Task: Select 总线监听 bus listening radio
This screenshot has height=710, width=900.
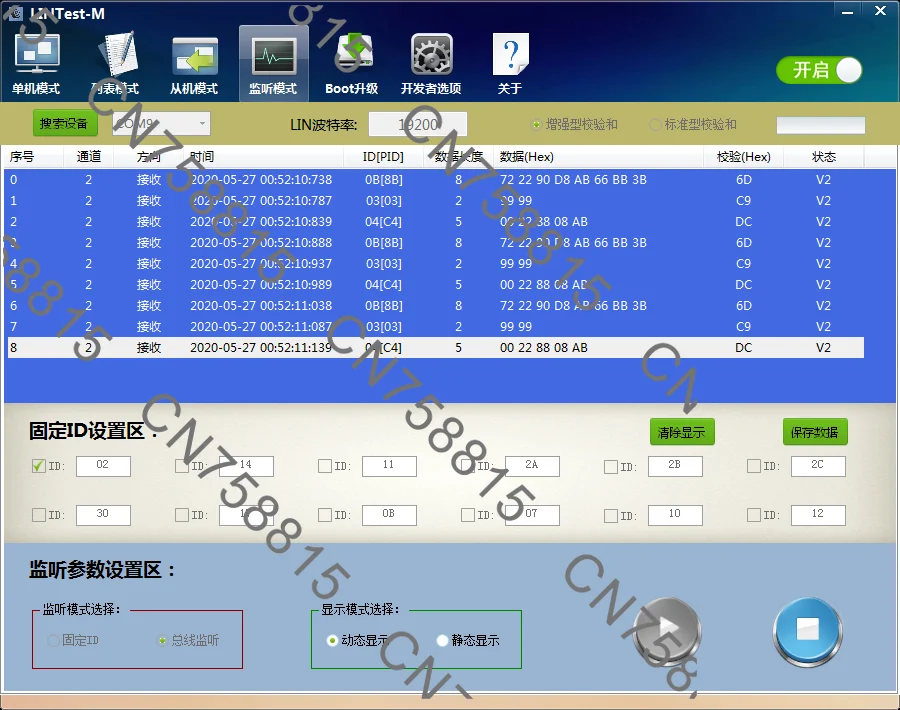Action: pyautogui.click(x=162, y=640)
